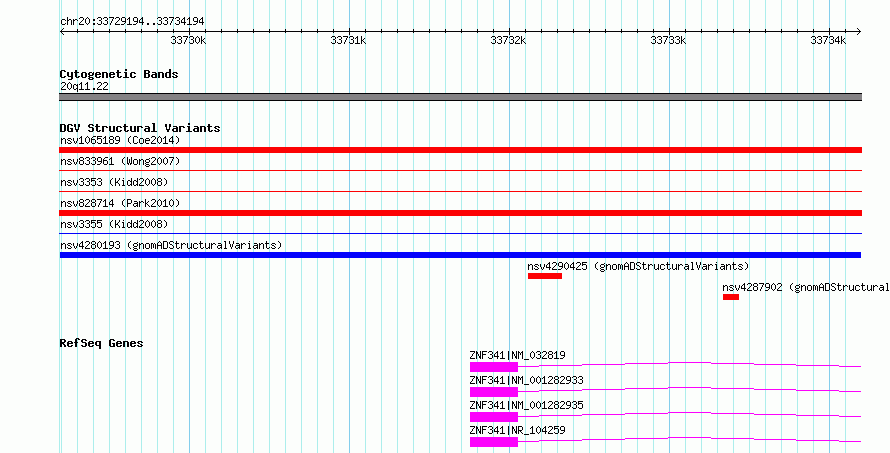Open variant nsv4290425 gnomAD label

pos(638,266)
